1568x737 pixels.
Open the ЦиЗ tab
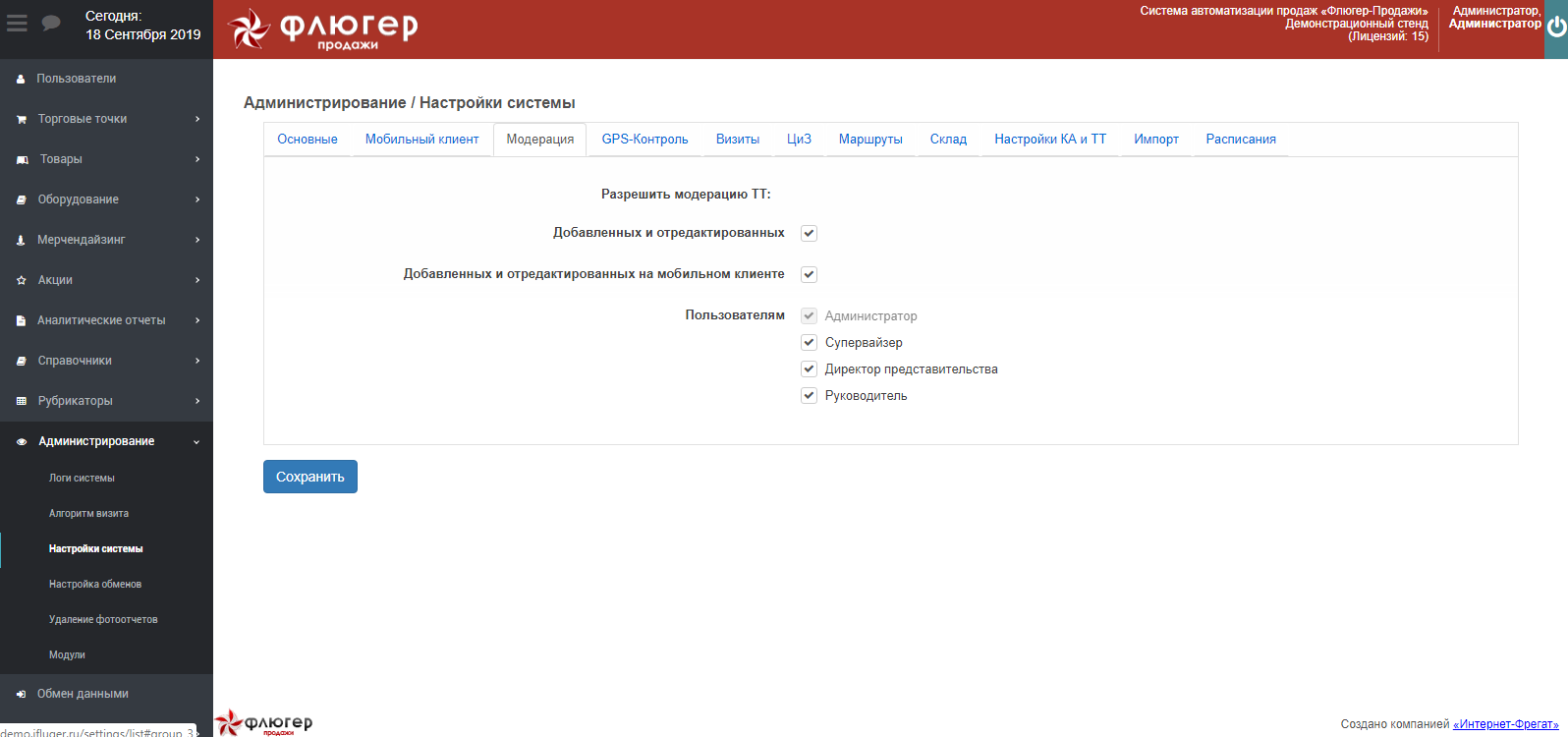[x=800, y=140]
